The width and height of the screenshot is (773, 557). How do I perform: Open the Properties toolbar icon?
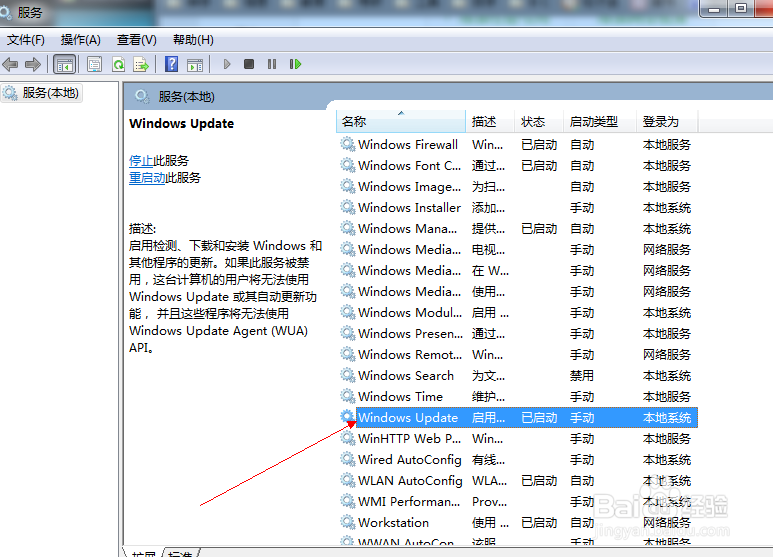[x=94, y=64]
